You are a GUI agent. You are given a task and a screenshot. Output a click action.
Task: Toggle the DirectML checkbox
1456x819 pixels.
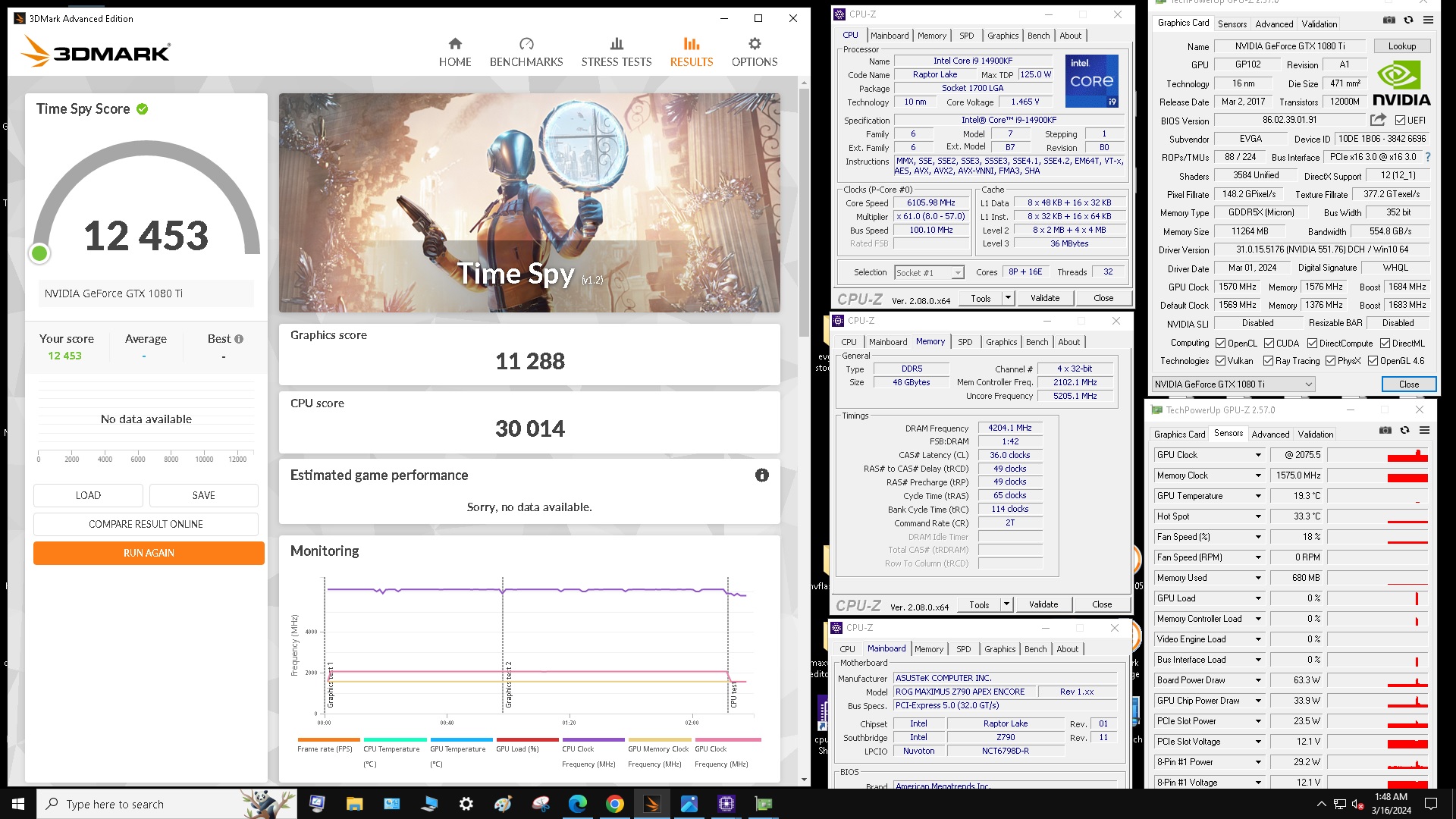click(1385, 344)
